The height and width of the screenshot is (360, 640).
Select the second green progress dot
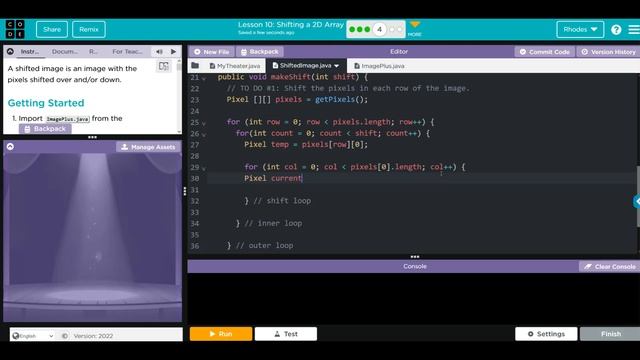tap(360, 29)
